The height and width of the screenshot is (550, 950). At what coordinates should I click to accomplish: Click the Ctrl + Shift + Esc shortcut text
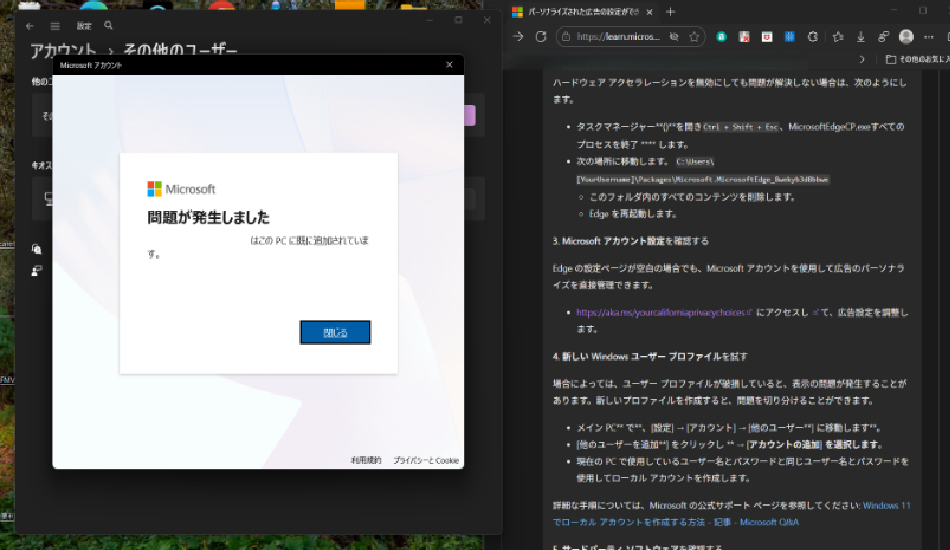pos(740,127)
